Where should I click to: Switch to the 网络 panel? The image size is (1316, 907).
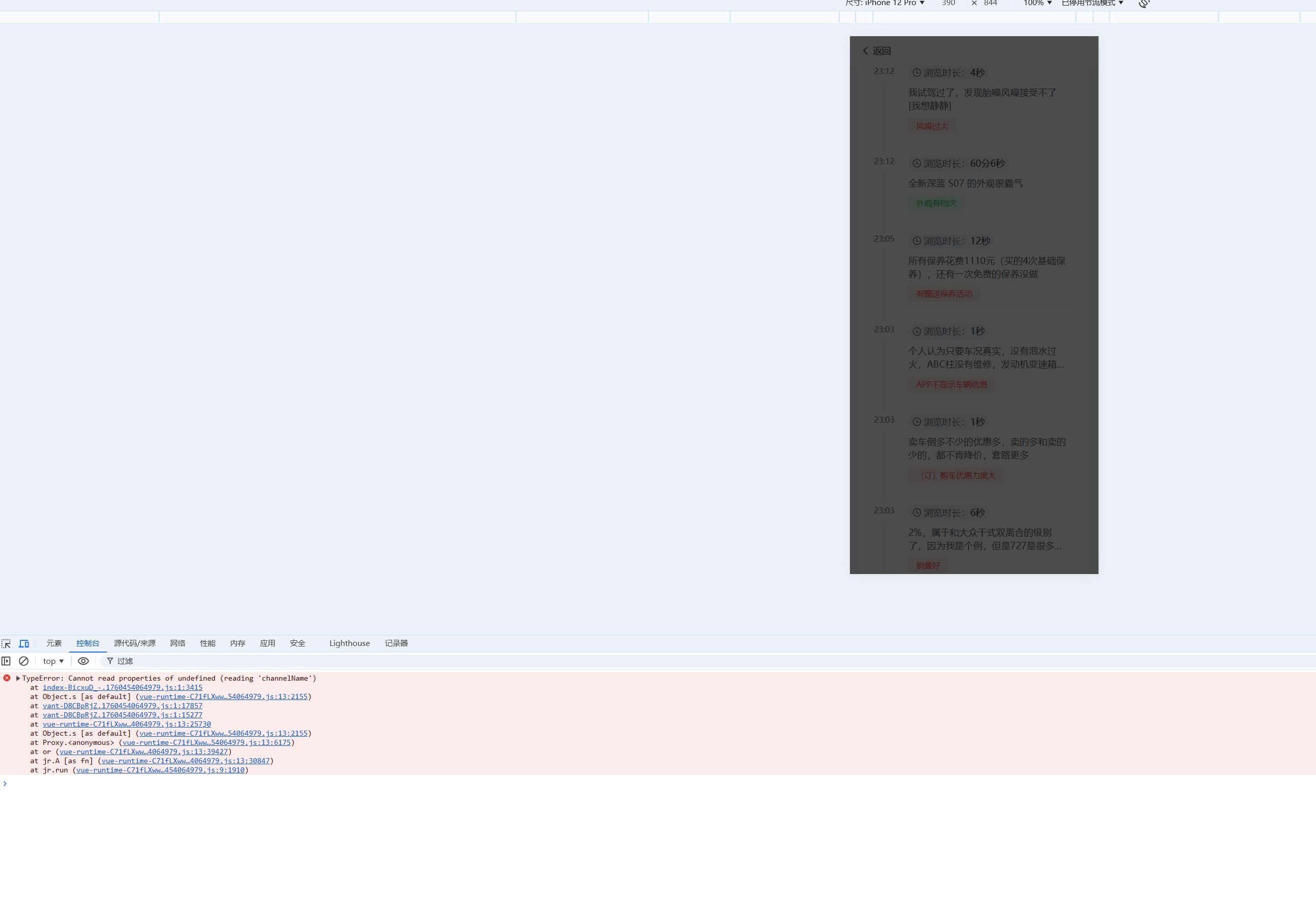[x=177, y=643]
